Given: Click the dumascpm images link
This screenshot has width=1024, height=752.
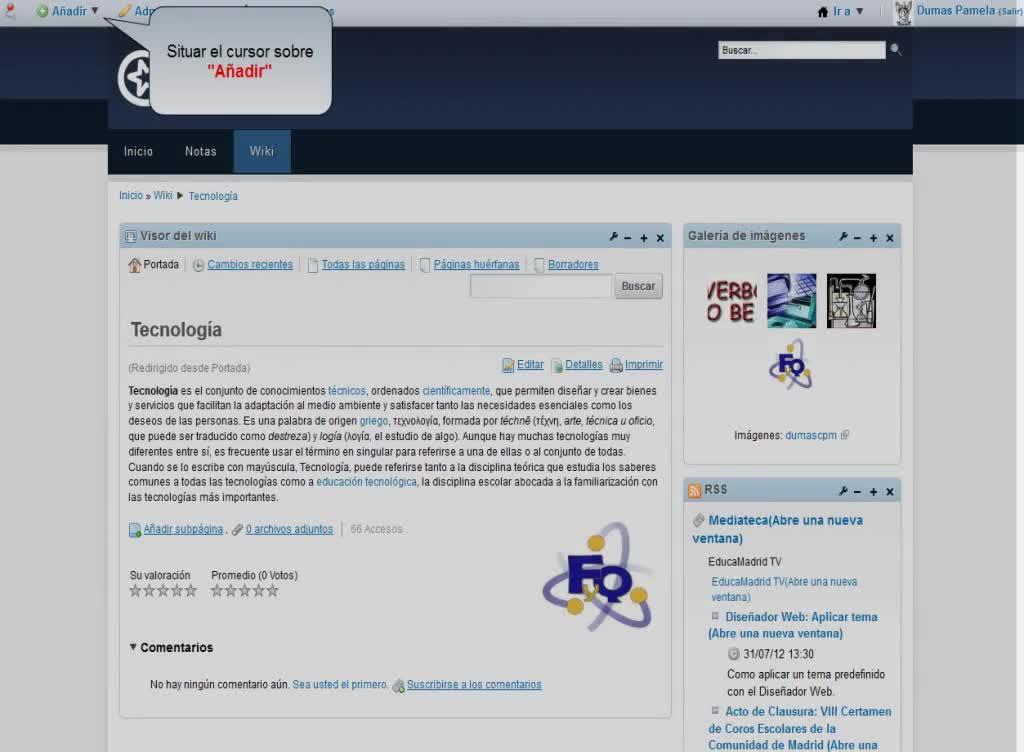Looking at the screenshot, I should 810,435.
